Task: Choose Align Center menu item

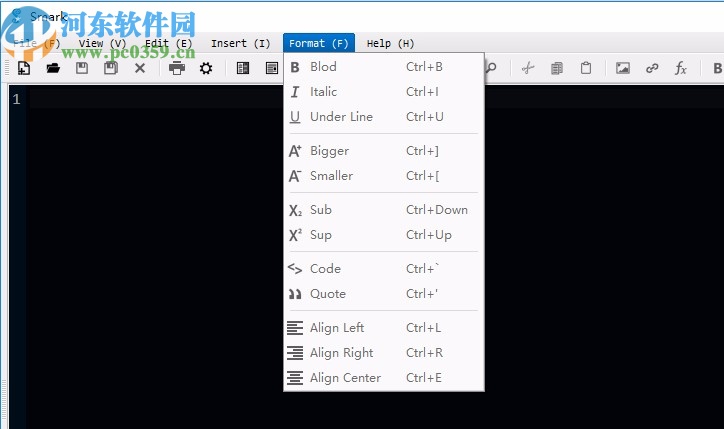Action: click(x=384, y=378)
